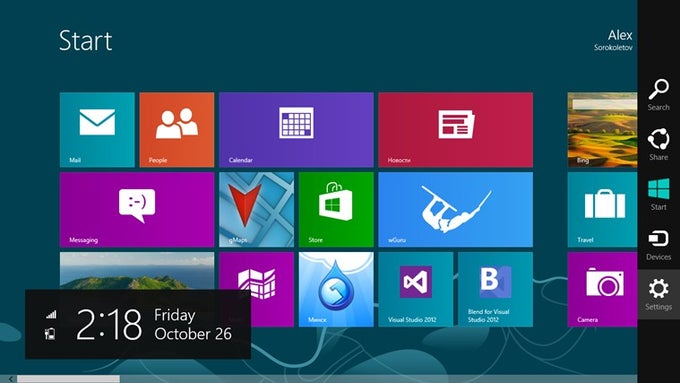Image resolution: width=680 pixels, height=383 pixels.
Task: Click the Friday October 26 date
Action: [193, 324]
